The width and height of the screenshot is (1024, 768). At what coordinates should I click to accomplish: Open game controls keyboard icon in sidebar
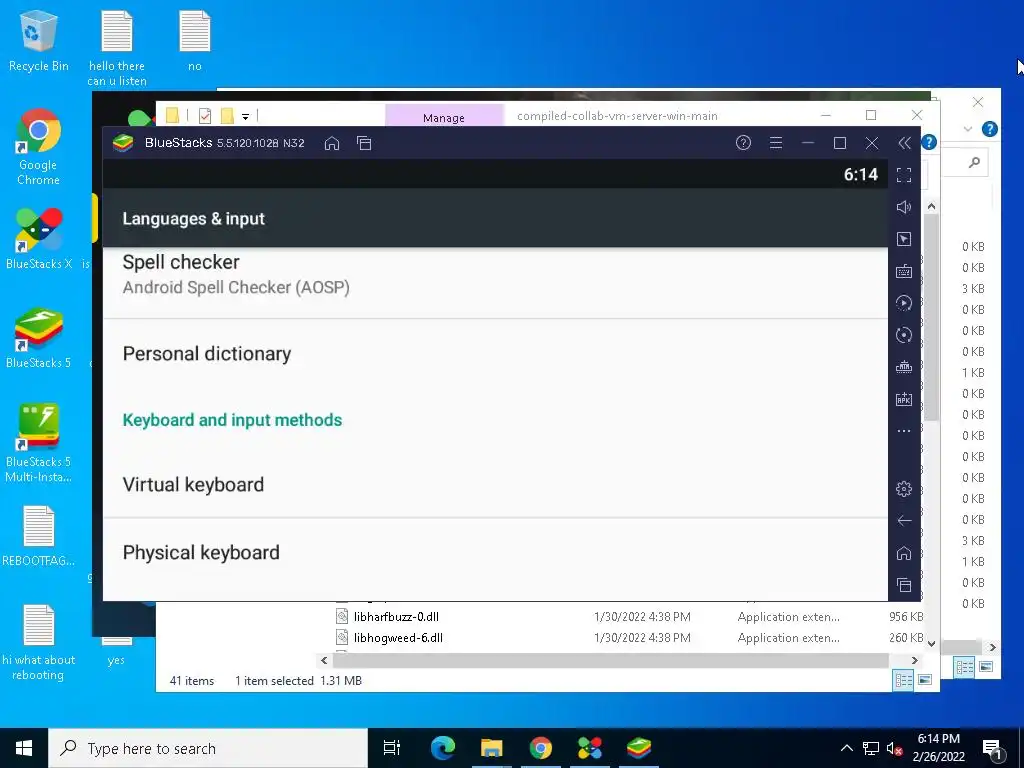(904, 271)
